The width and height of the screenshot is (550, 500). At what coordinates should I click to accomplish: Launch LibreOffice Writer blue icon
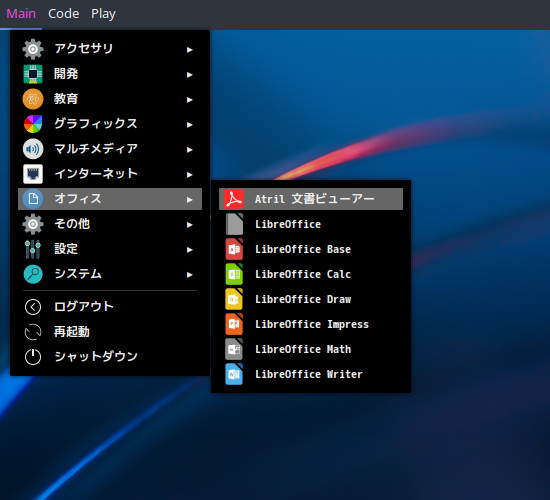[234, 374]
